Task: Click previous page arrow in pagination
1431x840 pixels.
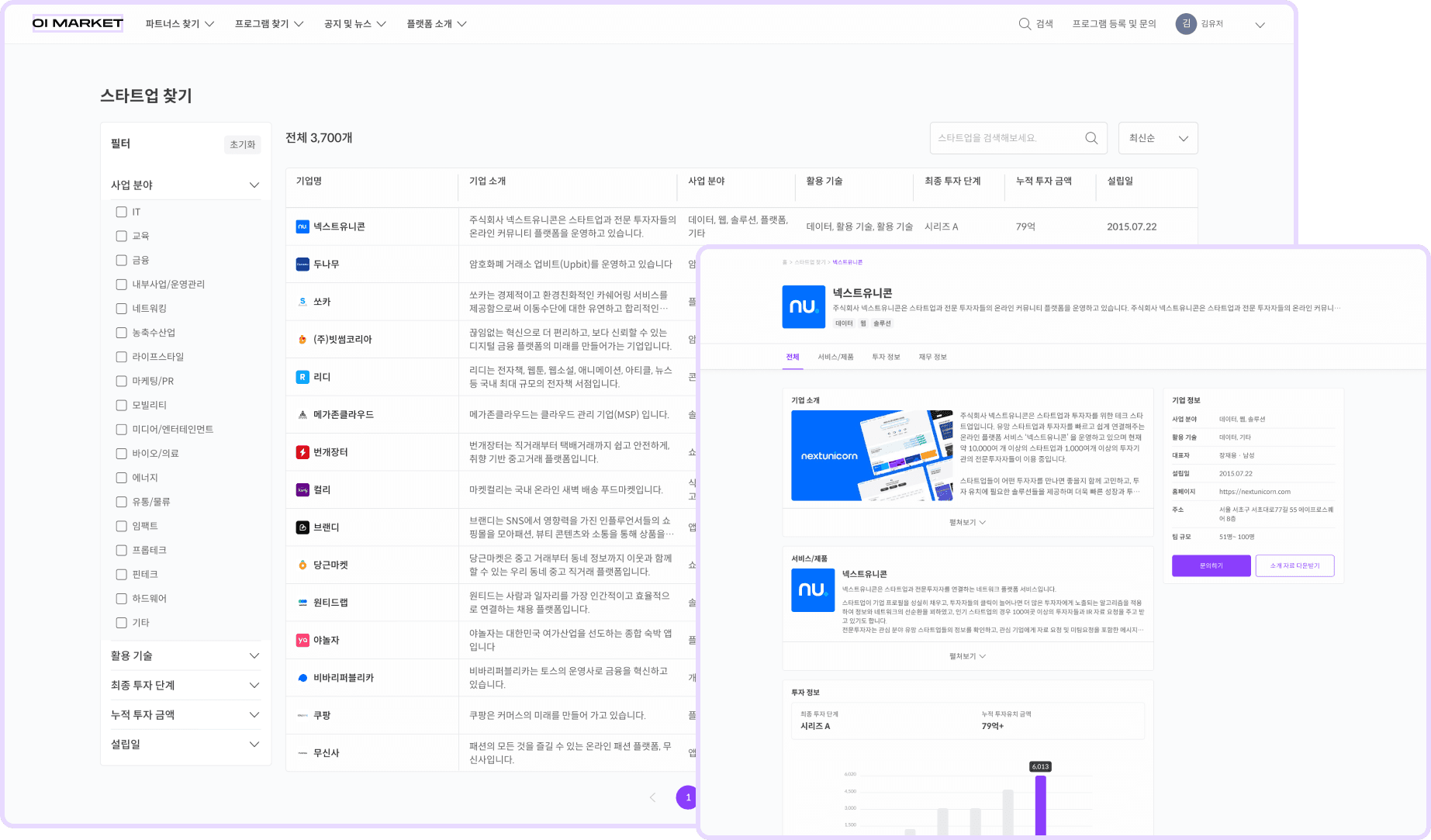Action: click(x=652, y=797)
